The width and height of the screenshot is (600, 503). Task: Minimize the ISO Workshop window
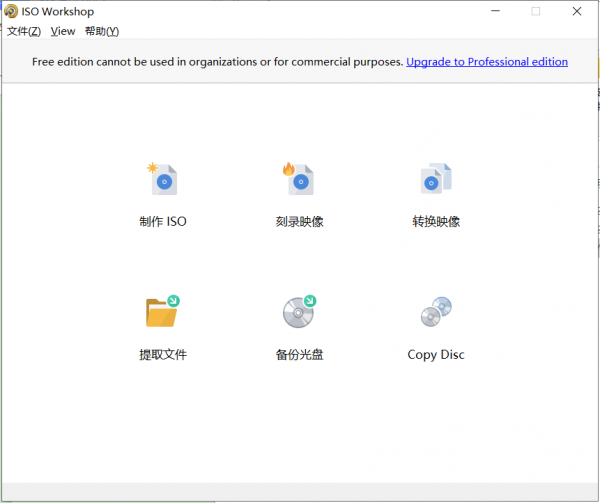(496, 11)
